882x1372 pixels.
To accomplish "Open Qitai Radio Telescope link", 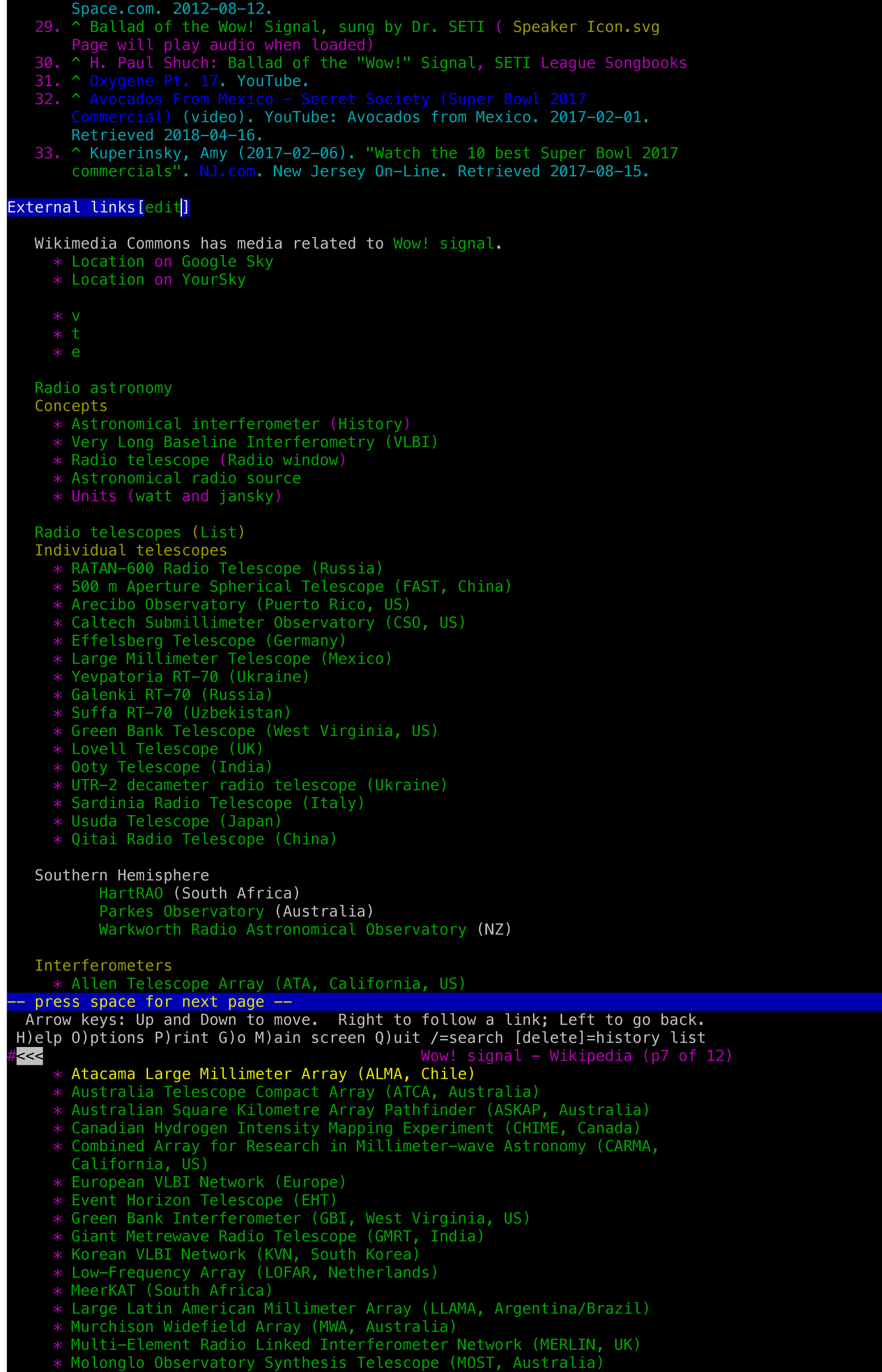I will (204, 839).
